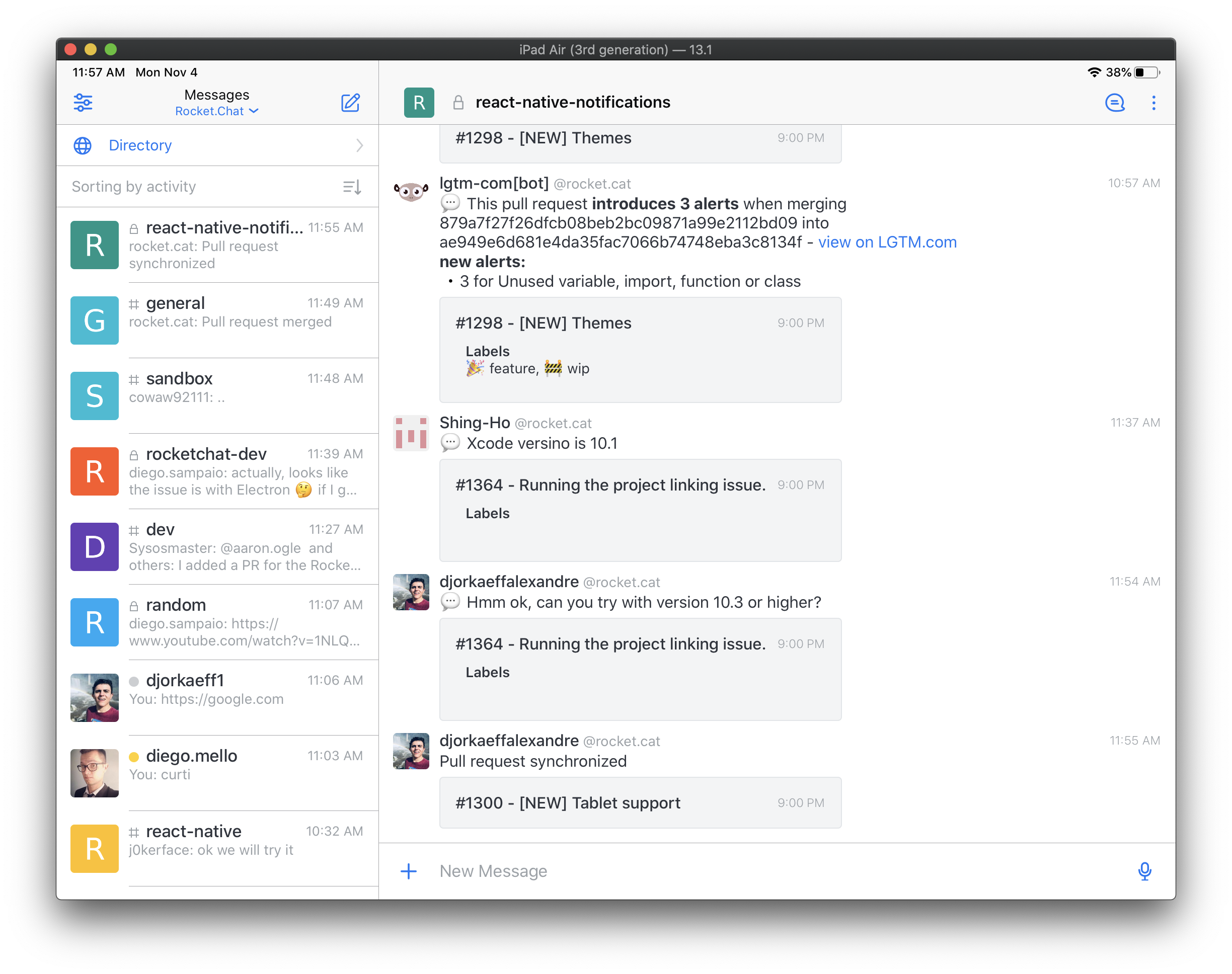The width and height of the screenshot is (1232, 974).
Task: Open the sidebar settings sliders icon
Action: 83,103
